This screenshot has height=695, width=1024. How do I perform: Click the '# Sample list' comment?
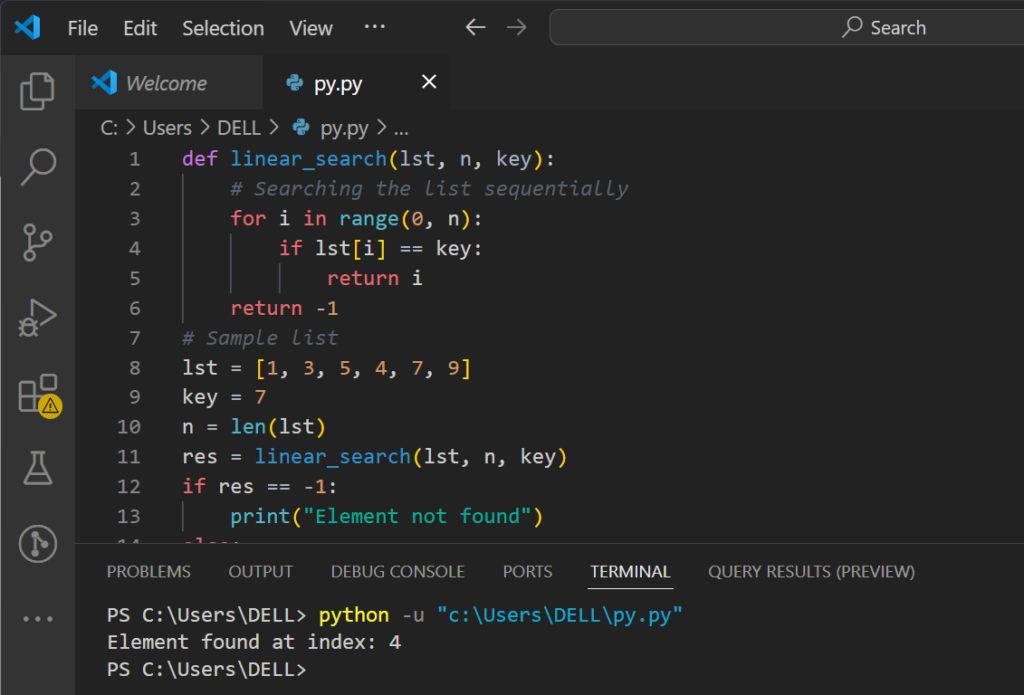[x=260, y=338]
